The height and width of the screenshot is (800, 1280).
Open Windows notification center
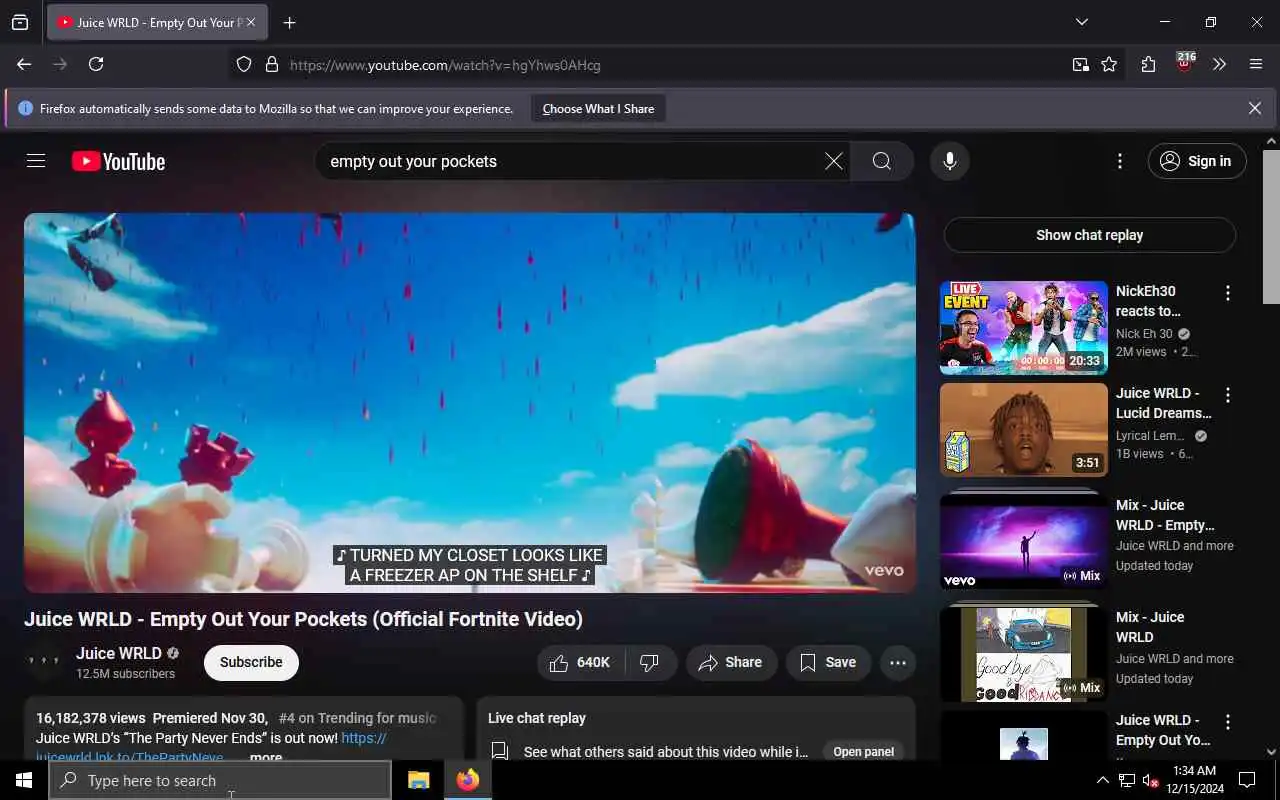(x=1247, y=780)
